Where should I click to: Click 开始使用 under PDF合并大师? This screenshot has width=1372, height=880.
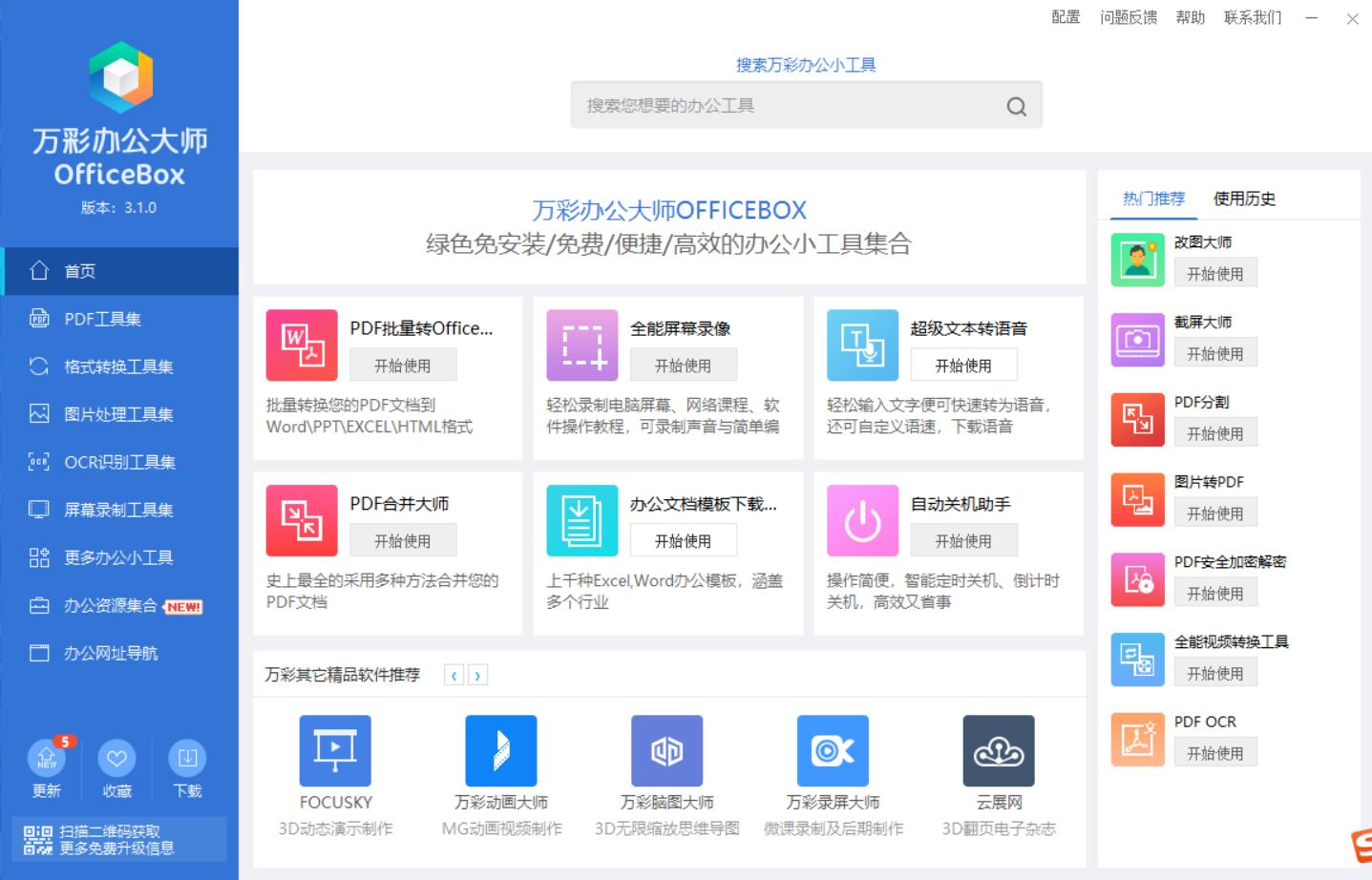[403, 539]
